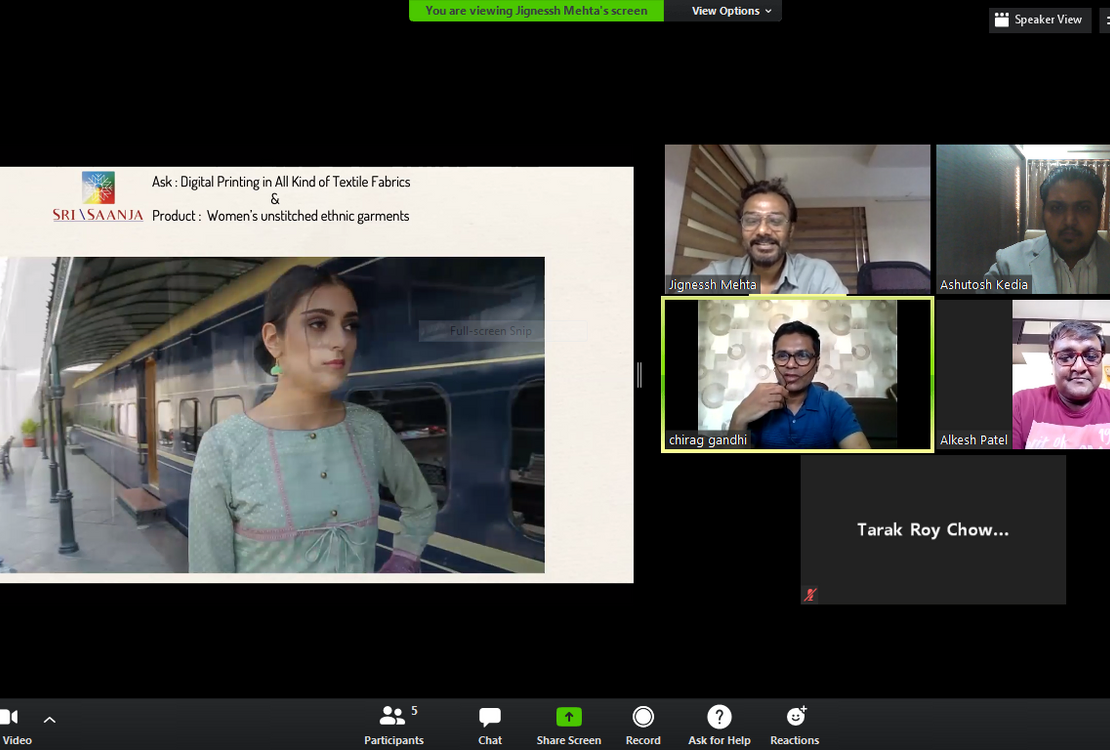
Task: Click the shared photo of woman by train
Action: (x=272, y=415)
